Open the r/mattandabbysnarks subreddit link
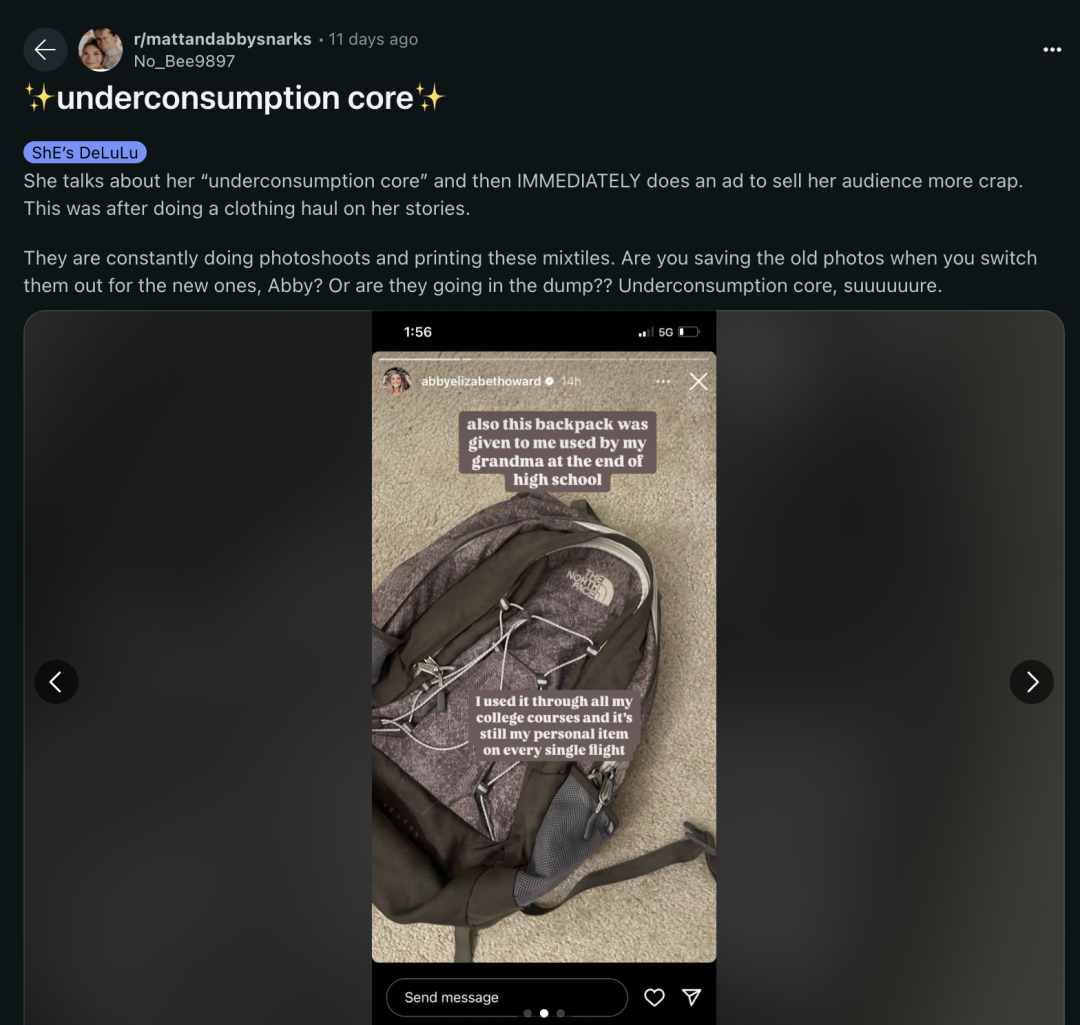 [222, 39]
